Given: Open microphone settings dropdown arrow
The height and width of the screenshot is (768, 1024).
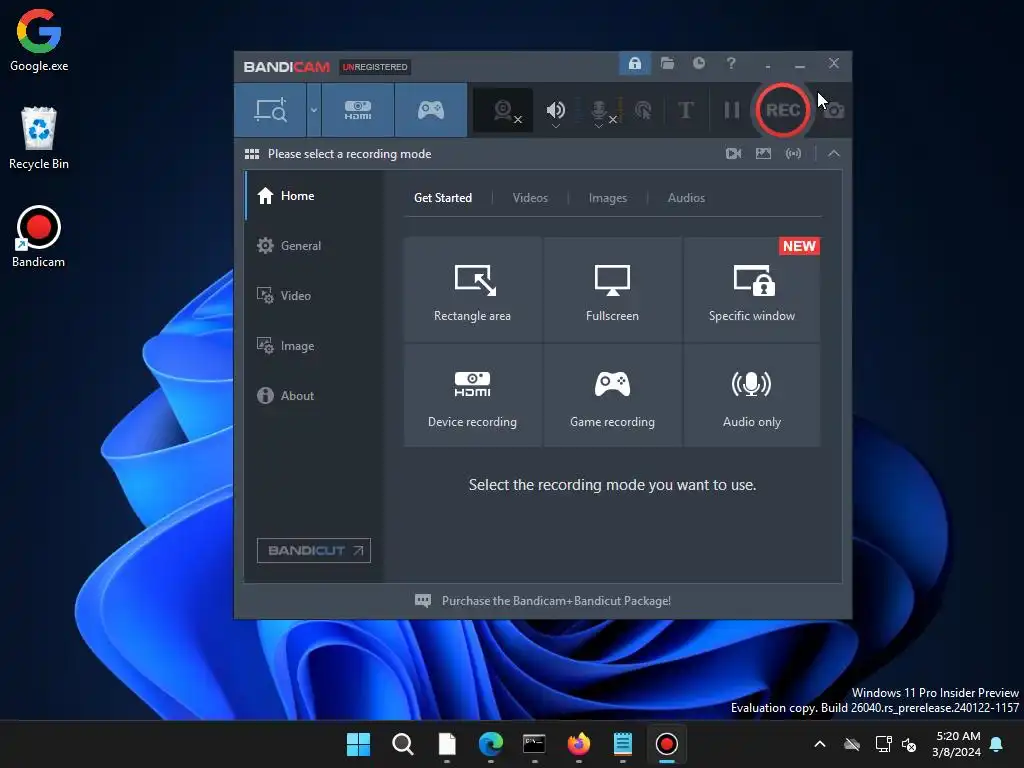Looking at the screenshot, I should (x=598, y=126).
